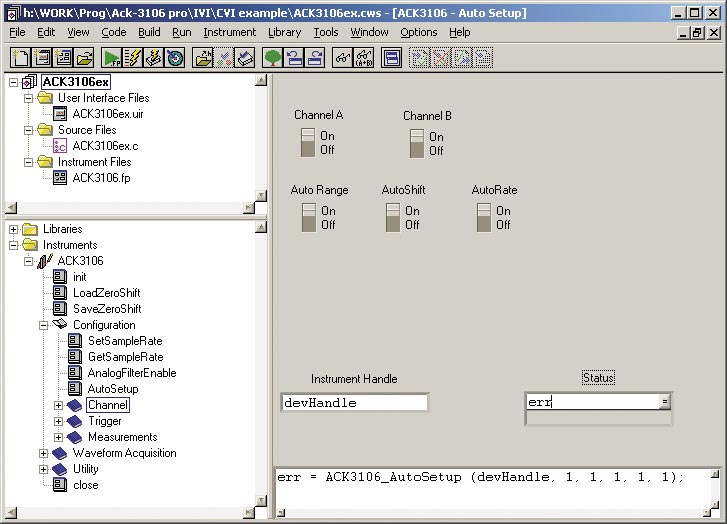Toggle the Channel B switch

point(417,143)
